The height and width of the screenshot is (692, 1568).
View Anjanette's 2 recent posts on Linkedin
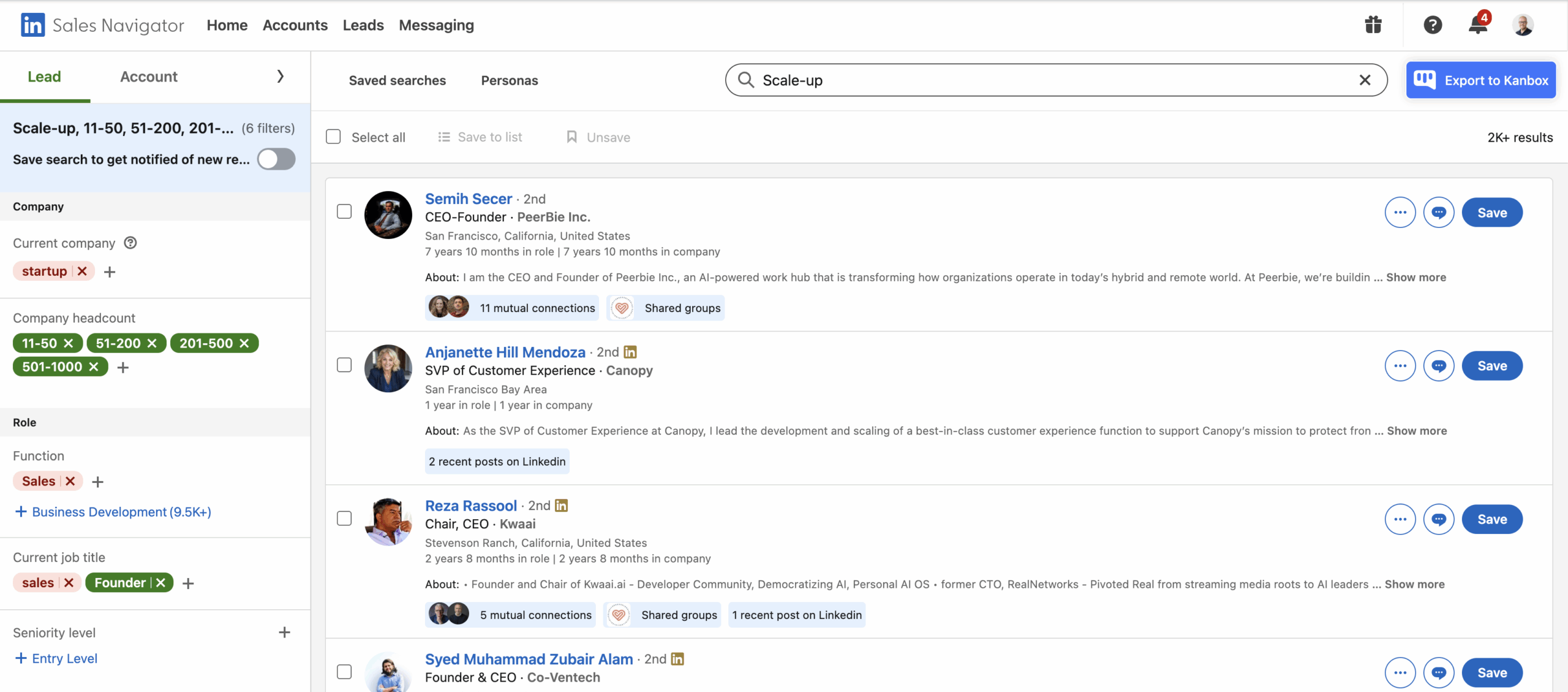tap(497, 461)
